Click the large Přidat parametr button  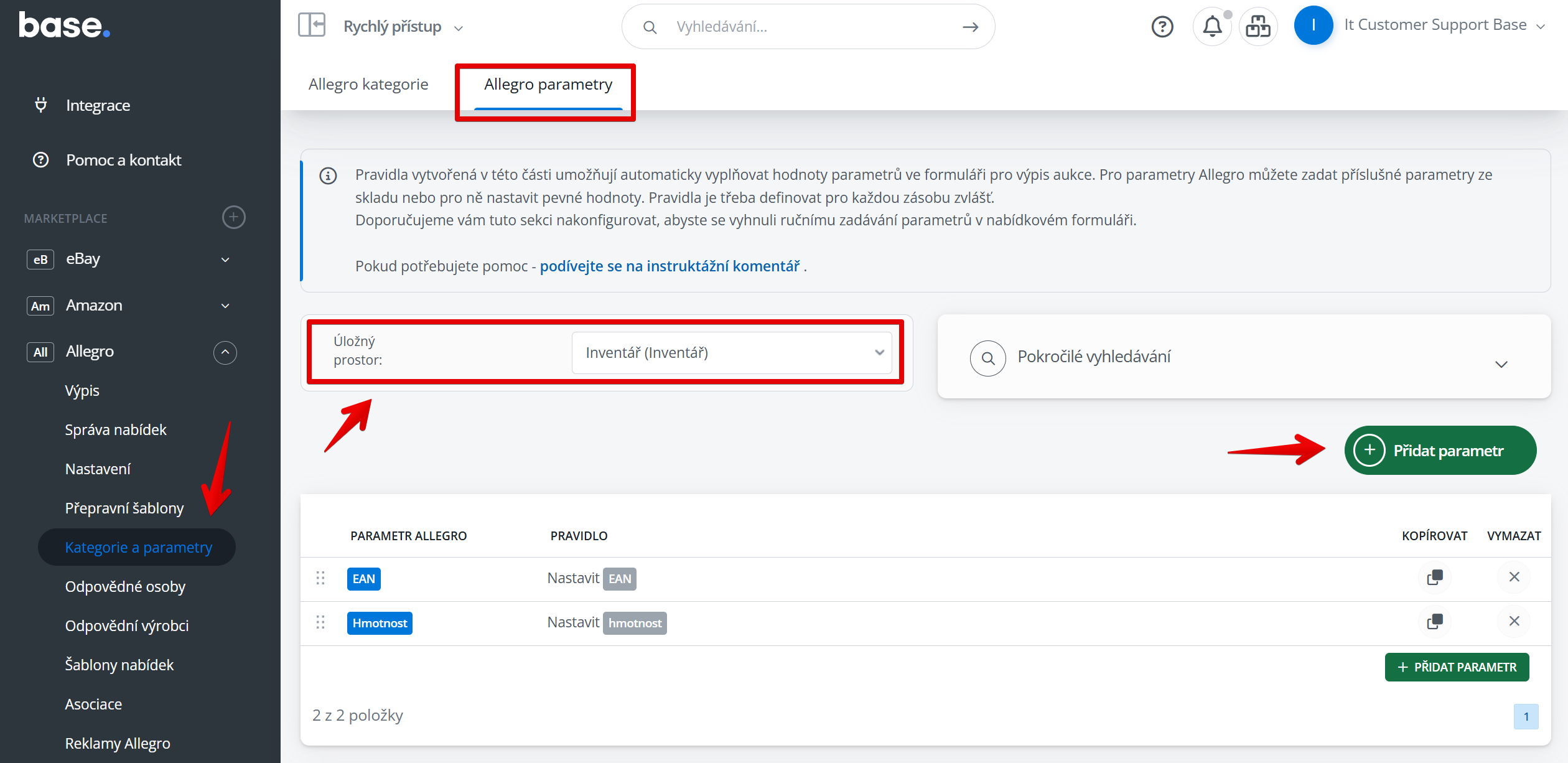click(1440, 451)
